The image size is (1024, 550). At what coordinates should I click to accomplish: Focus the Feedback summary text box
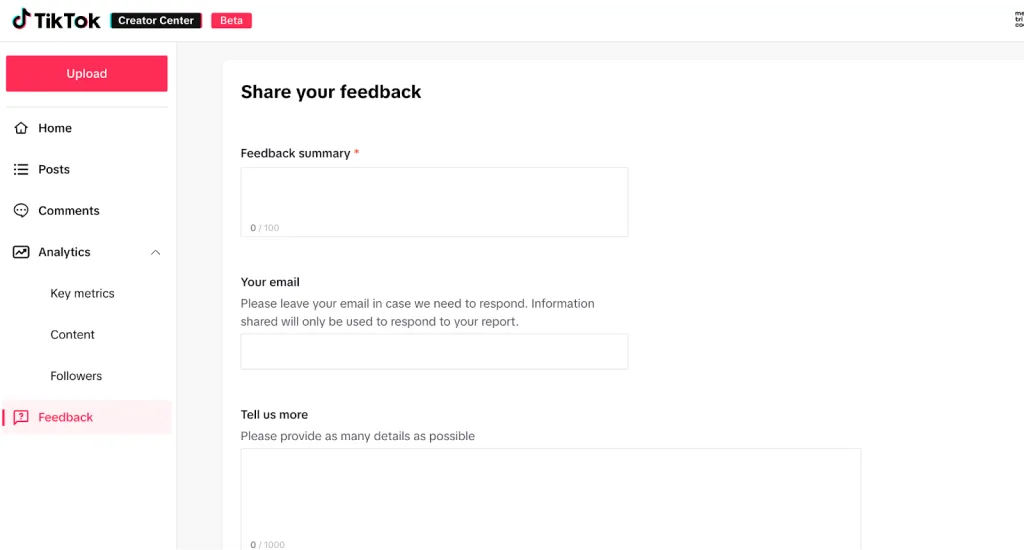pyautogui.click(x=434, y=202)
